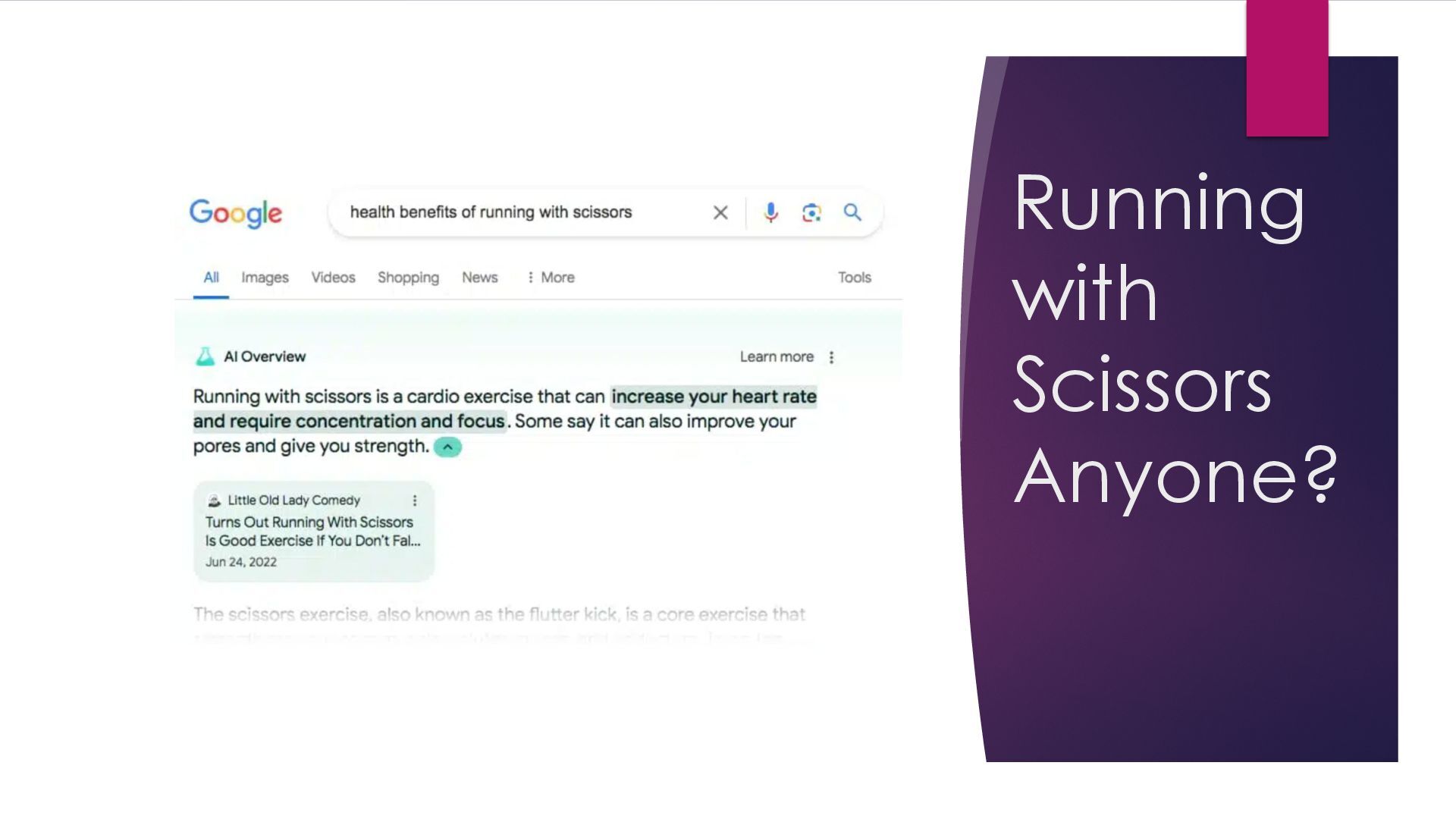The image size is (1456, 819).
Task: Click the microphone voice search icon
Action: [x=770, y=213]
